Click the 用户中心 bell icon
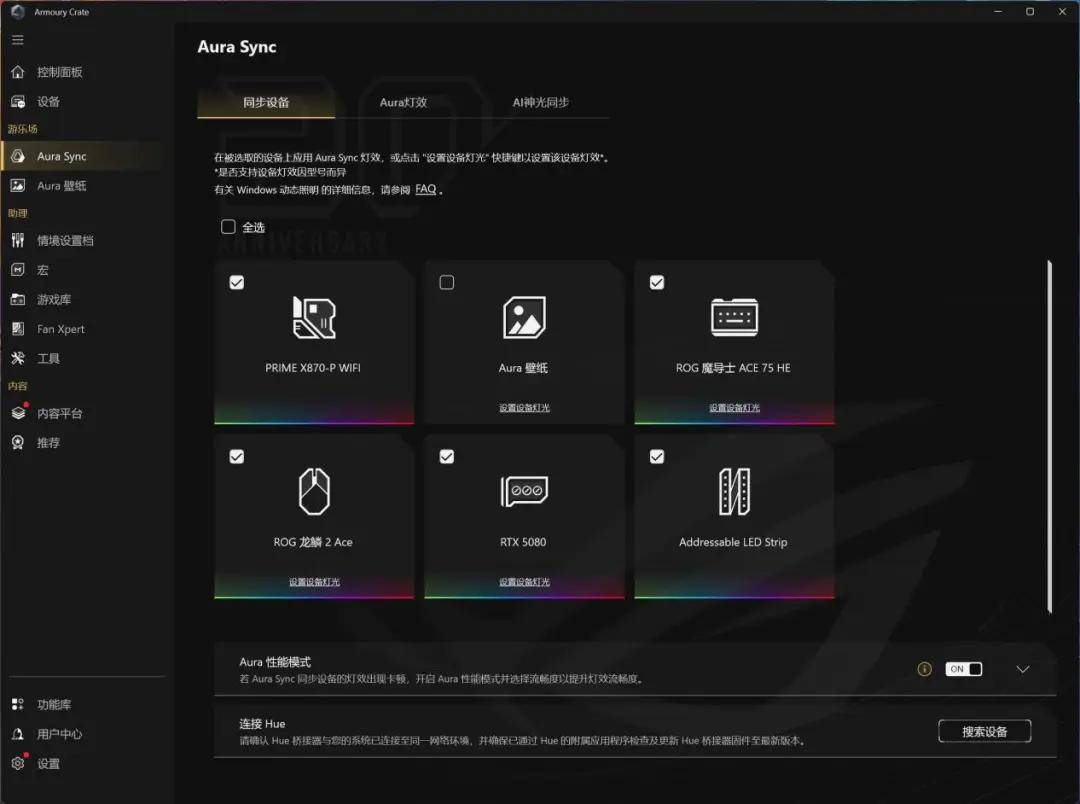 click(18, 734)
